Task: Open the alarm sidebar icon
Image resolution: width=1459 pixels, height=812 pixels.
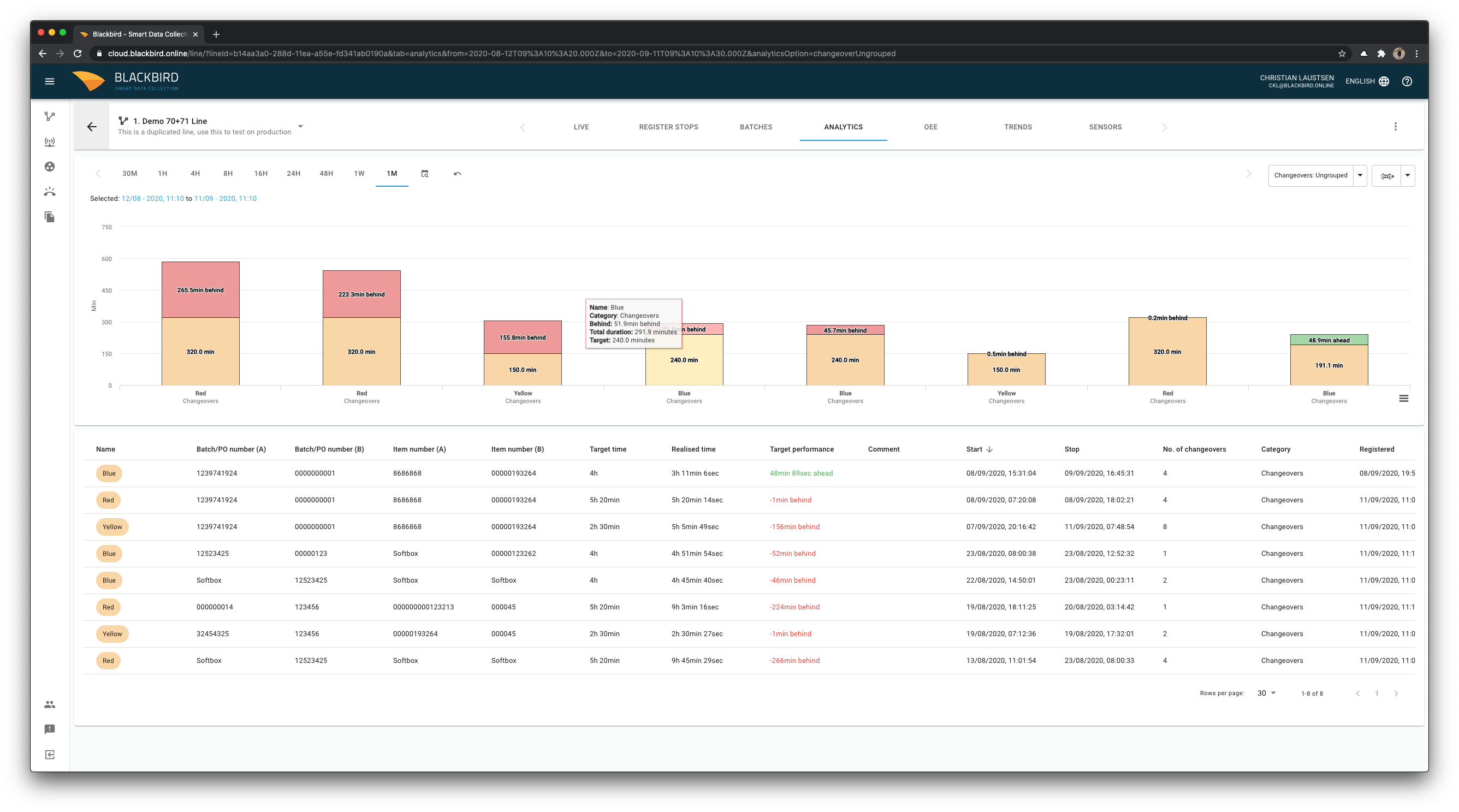Action: (50, 191)
